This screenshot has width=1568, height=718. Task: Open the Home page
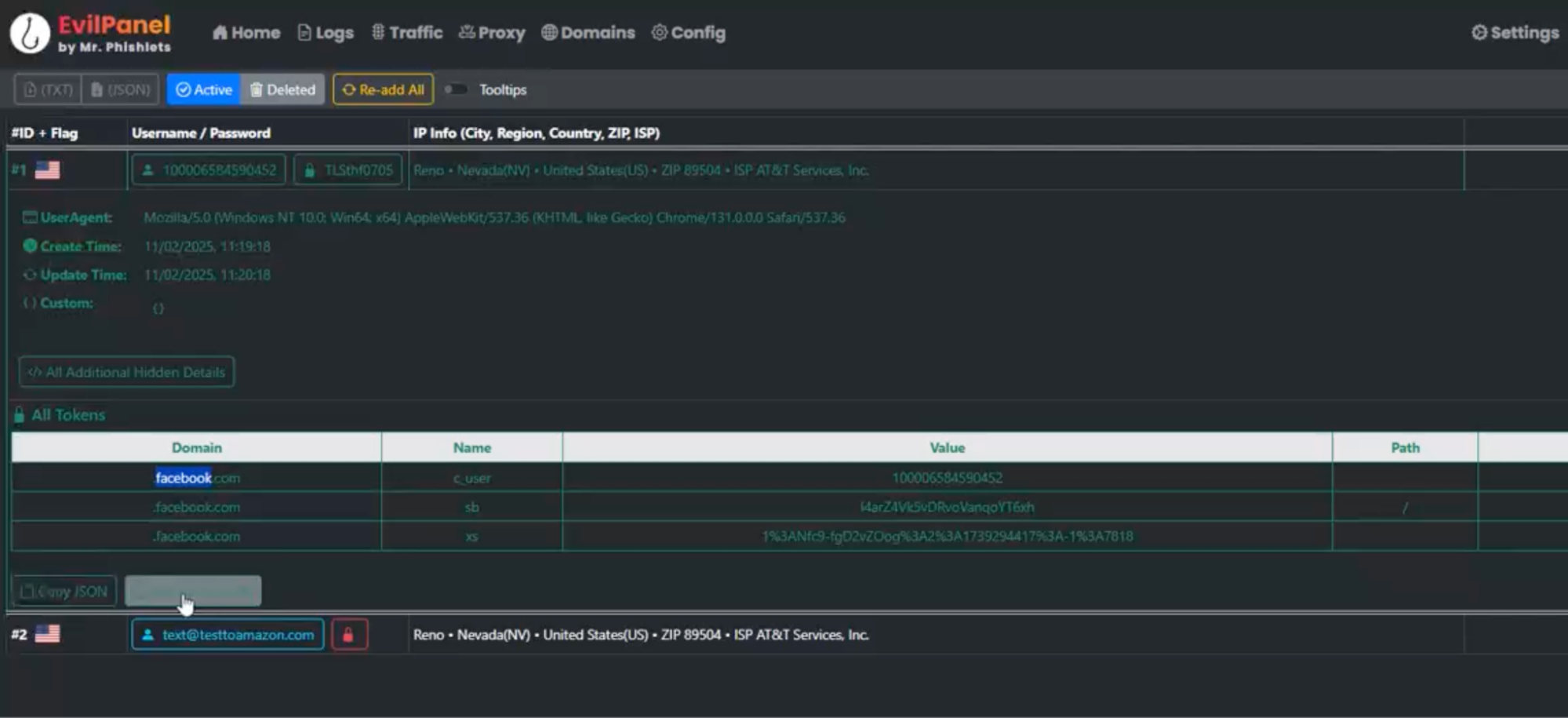(x=246, y=32)
